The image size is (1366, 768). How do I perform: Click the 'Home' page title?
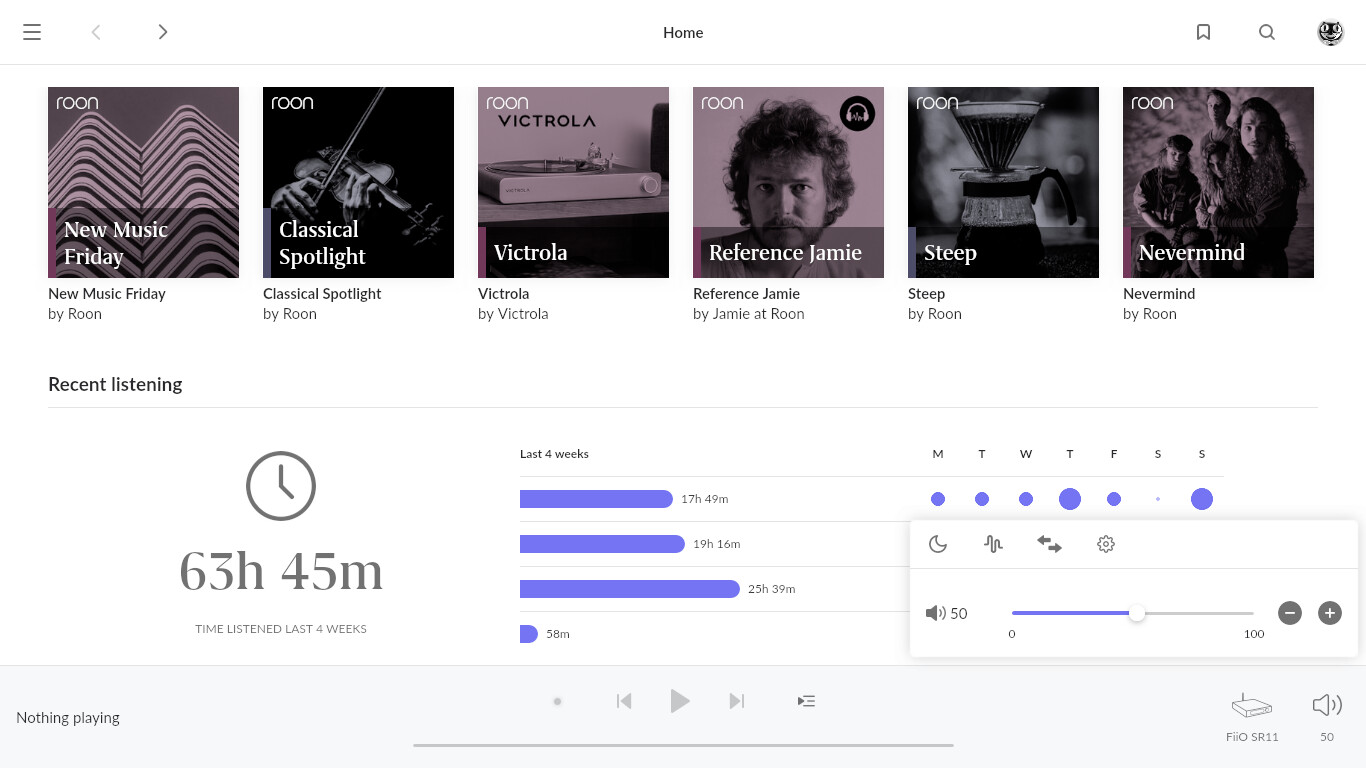[x=683, y=32]
